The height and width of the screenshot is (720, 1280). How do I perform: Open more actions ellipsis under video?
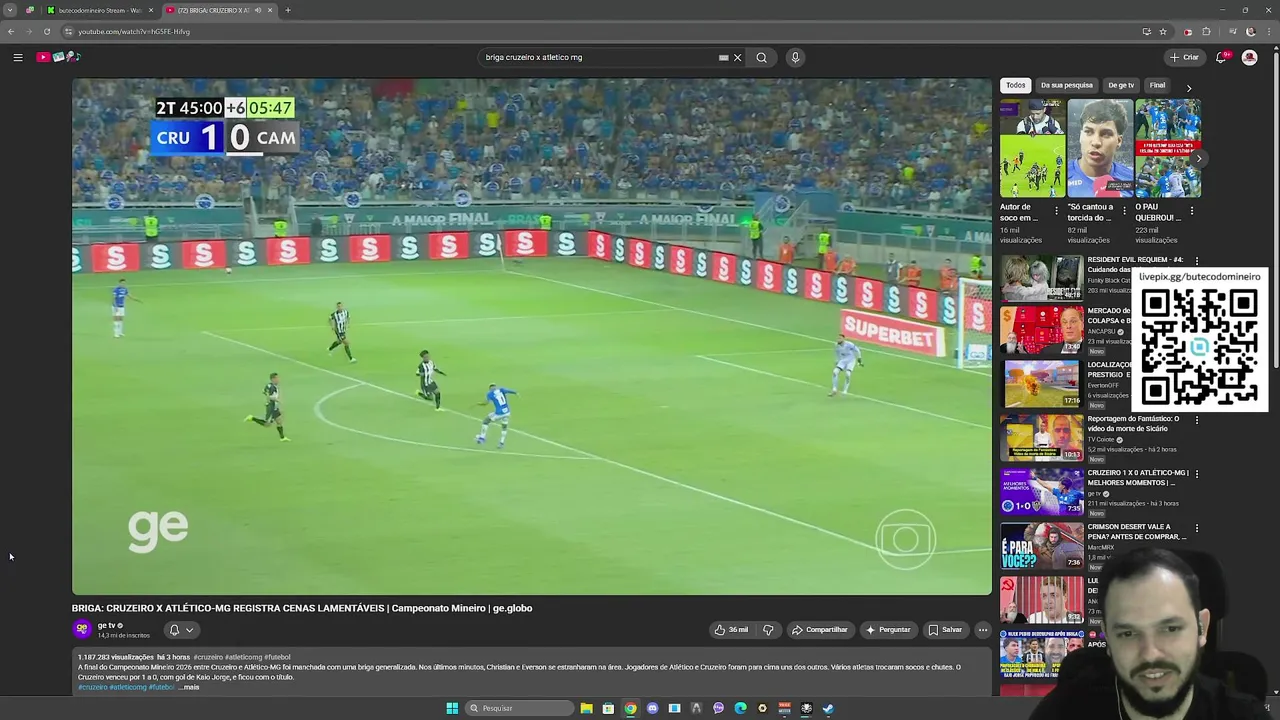[x=983, y=630]
